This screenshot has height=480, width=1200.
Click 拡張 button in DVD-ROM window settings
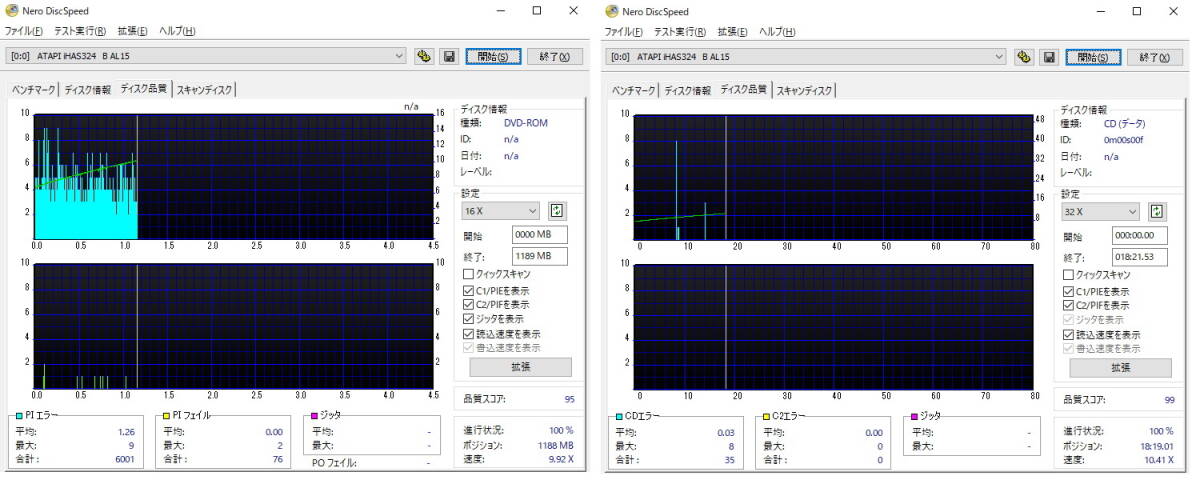(520, 366)
